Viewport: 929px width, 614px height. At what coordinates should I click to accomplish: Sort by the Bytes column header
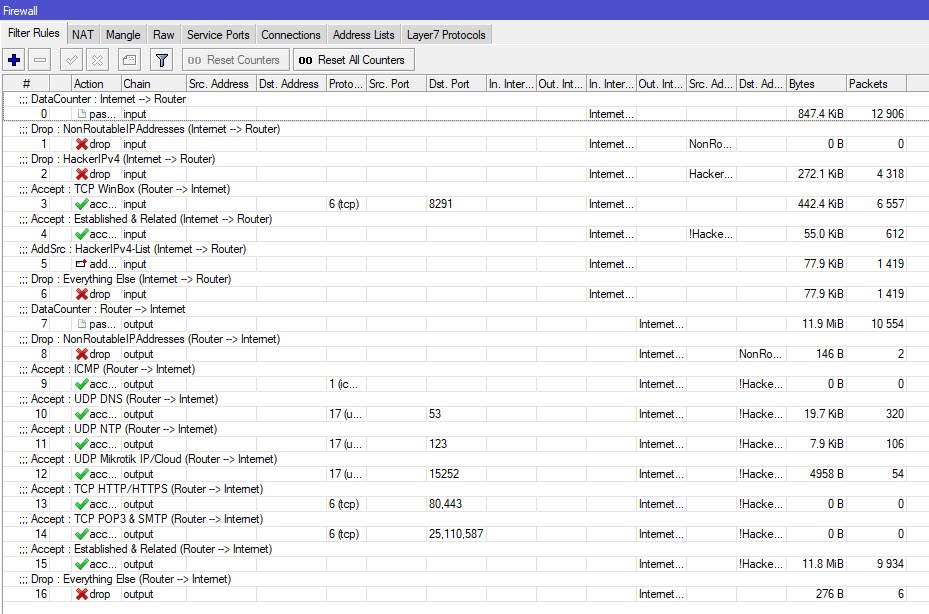pyautogui.click(x=816, y=84)
